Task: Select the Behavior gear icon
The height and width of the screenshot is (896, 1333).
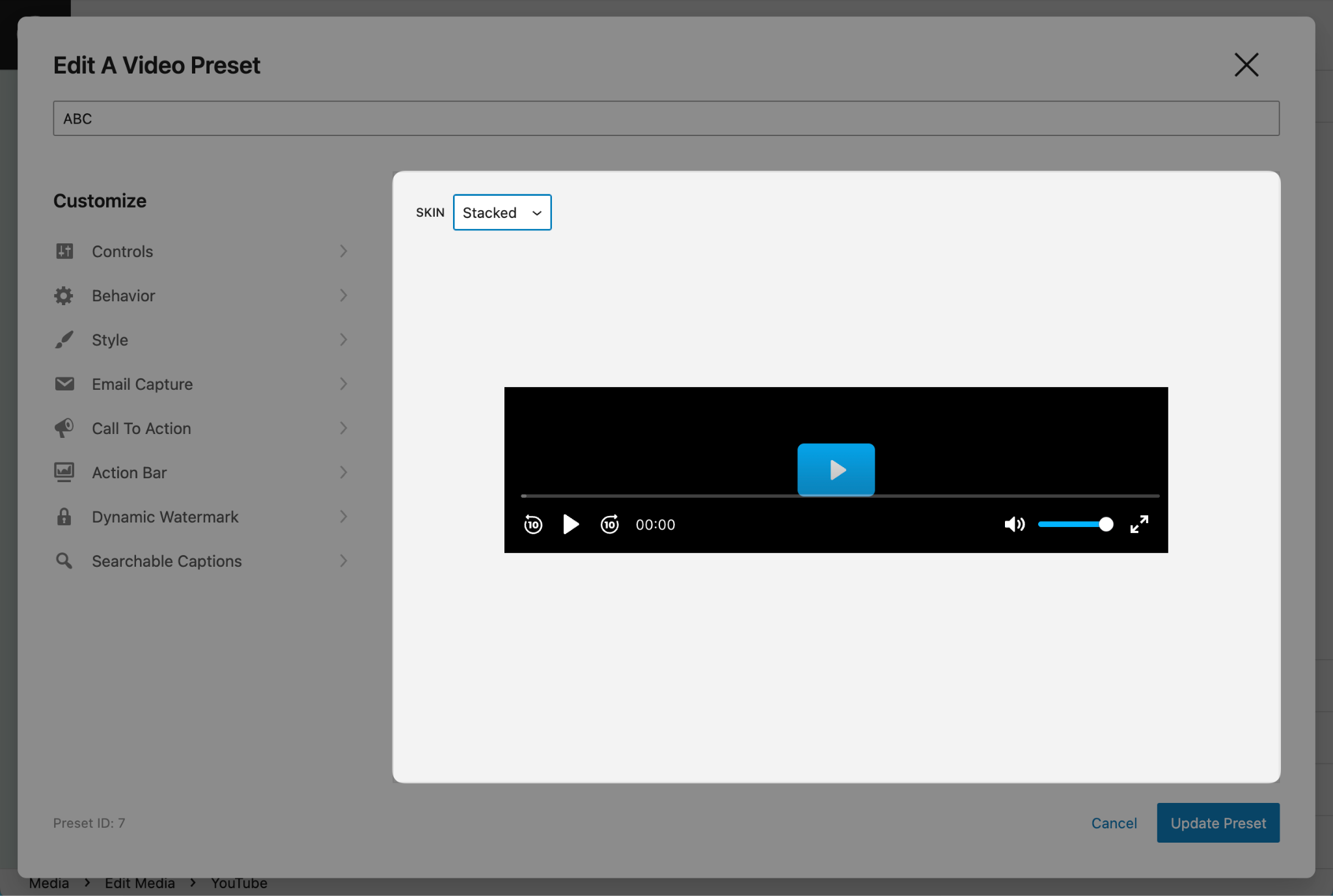Action: 64,295
